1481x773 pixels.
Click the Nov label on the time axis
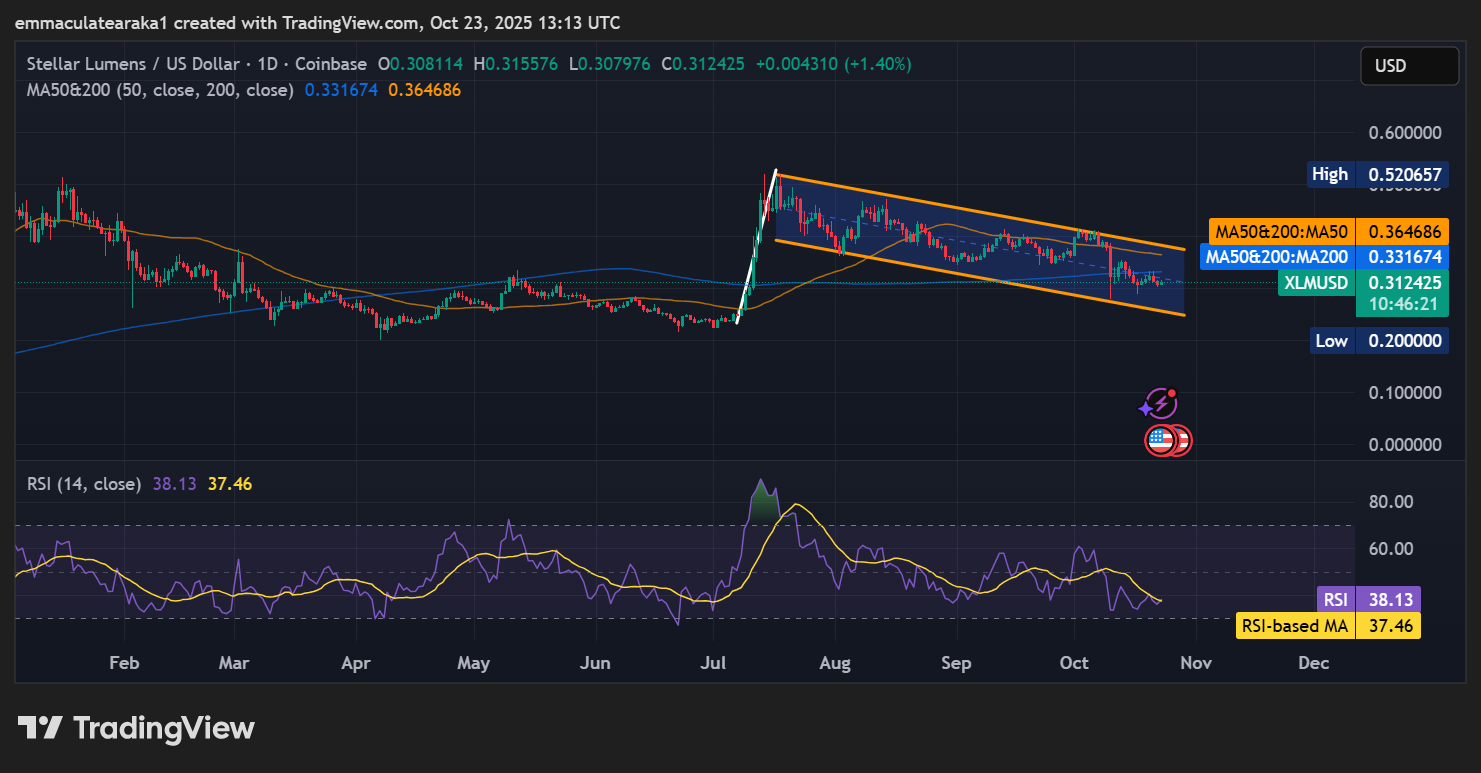click(1196, 663)
